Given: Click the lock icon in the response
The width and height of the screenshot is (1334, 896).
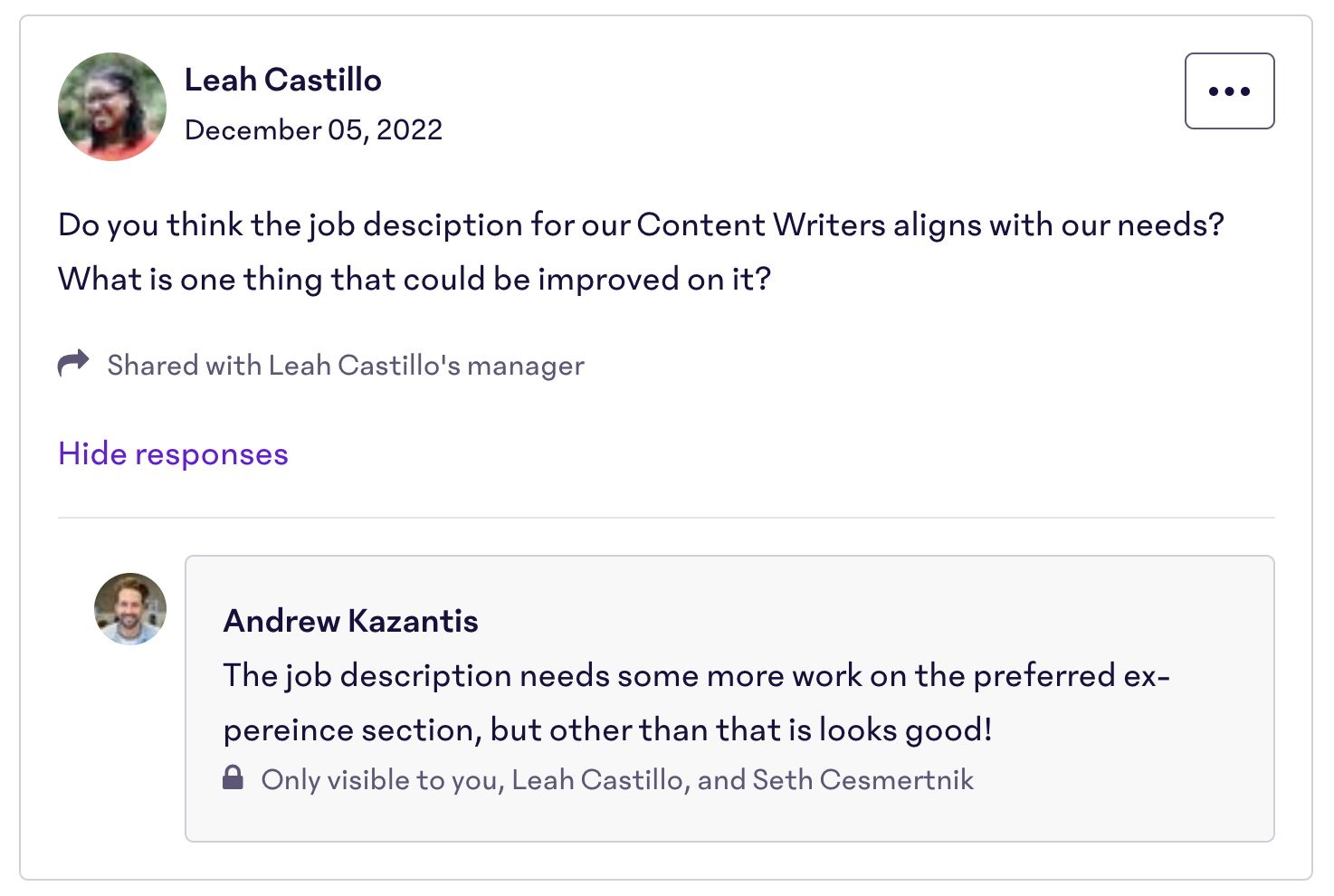Looking at the screenshot, I should [233, 778].
